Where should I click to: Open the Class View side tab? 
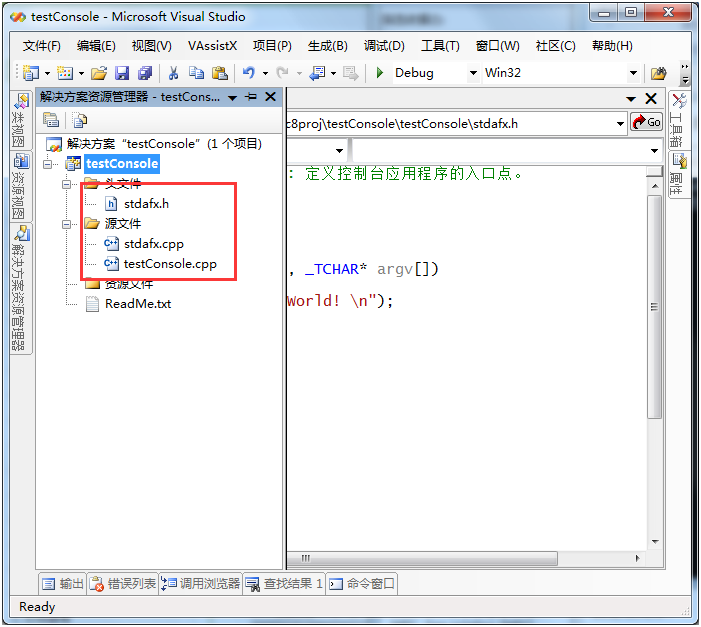pyautogui.click(x=20, y=120)
